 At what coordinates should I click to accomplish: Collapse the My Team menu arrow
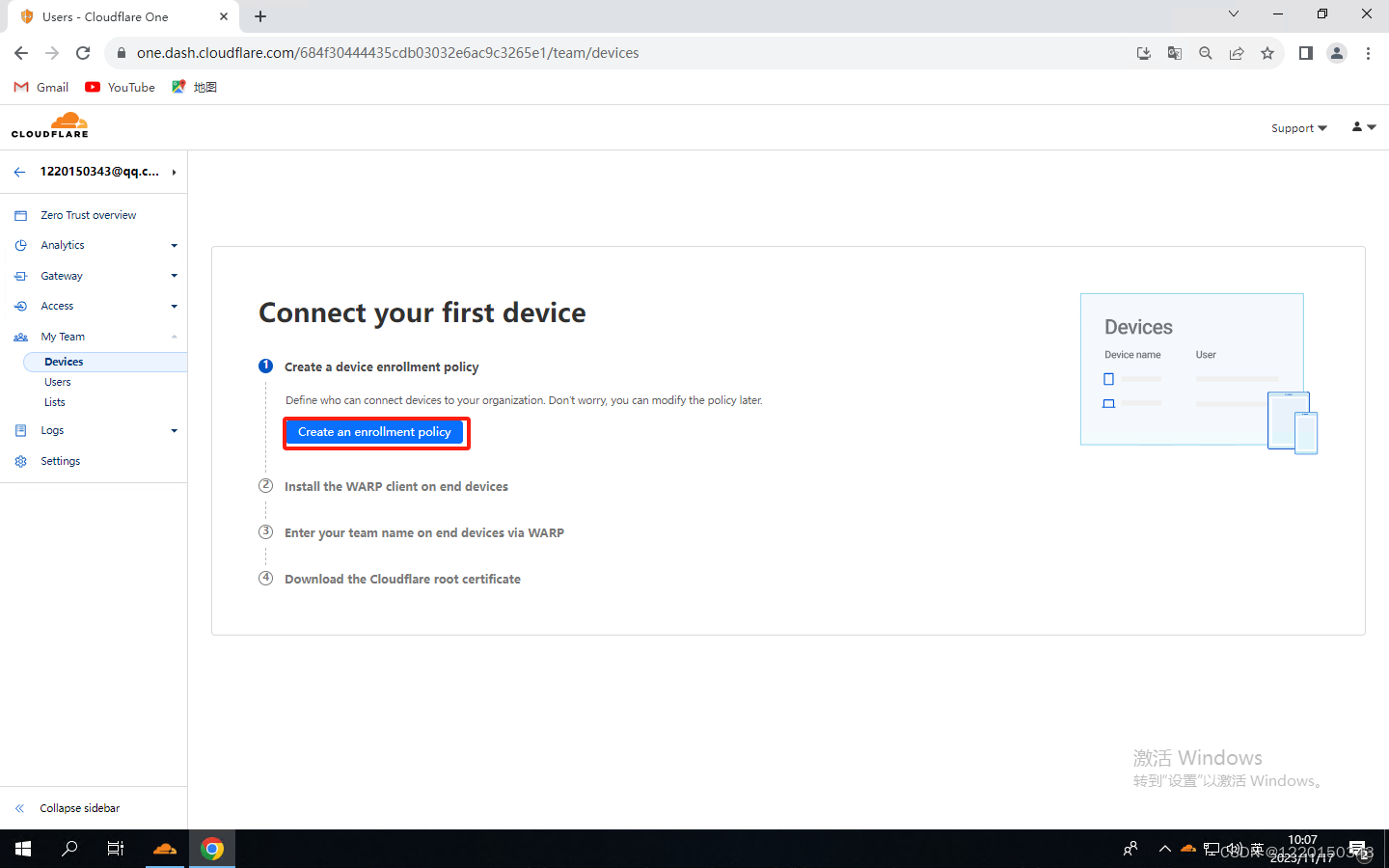click(x=175, y=337)
